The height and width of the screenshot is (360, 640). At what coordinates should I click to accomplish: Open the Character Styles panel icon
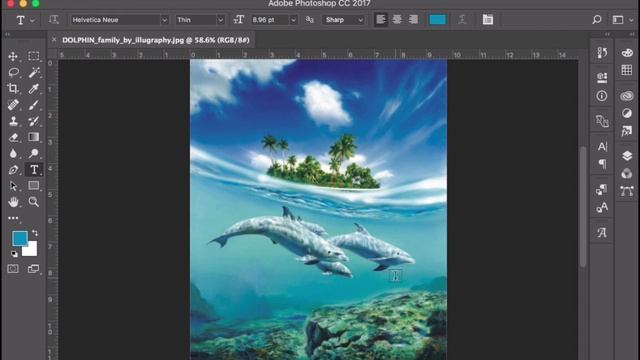point(602,207)
